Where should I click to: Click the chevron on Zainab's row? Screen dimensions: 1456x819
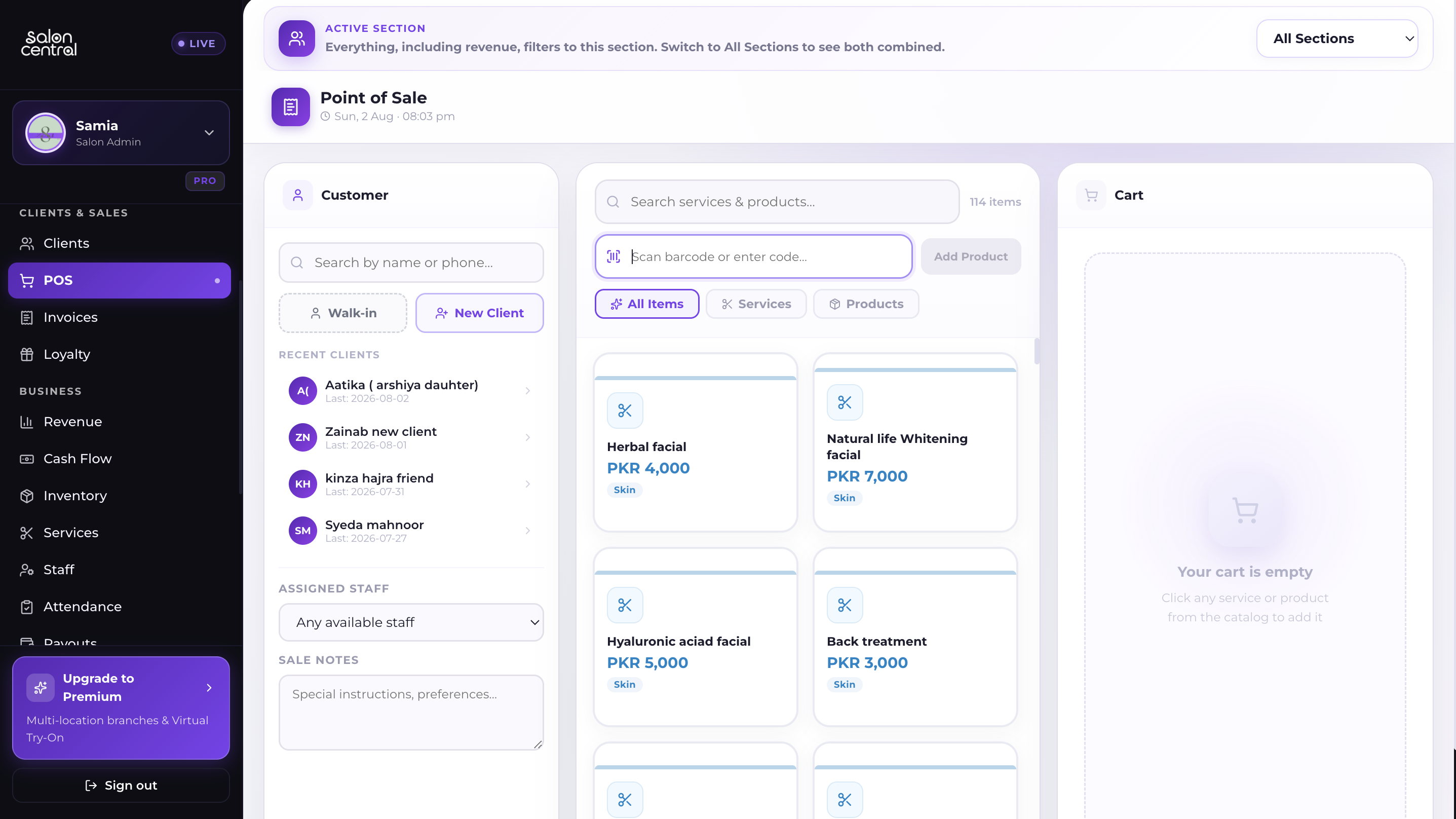coord(527,437)
